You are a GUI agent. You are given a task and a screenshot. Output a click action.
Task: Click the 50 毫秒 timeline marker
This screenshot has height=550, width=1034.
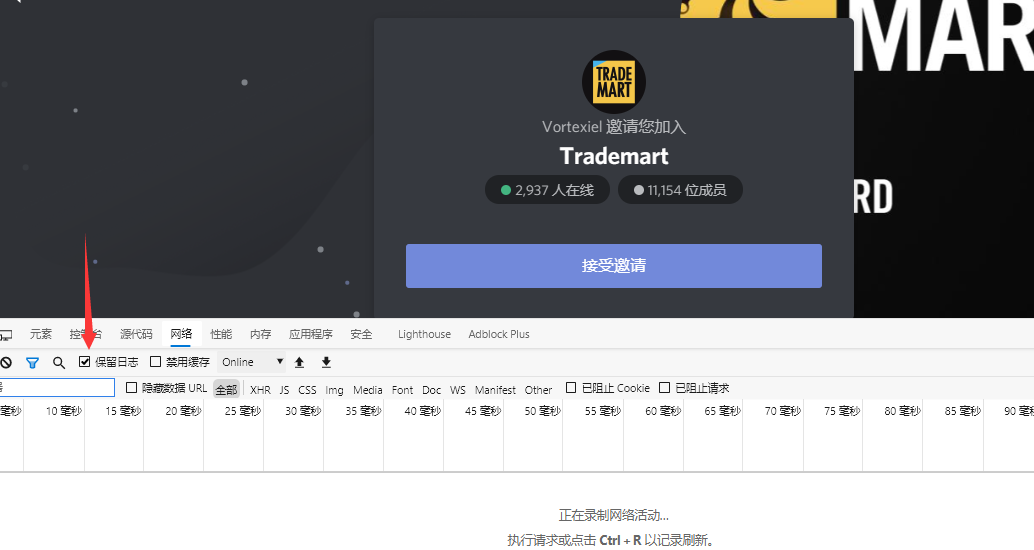[x=542, y=411]
